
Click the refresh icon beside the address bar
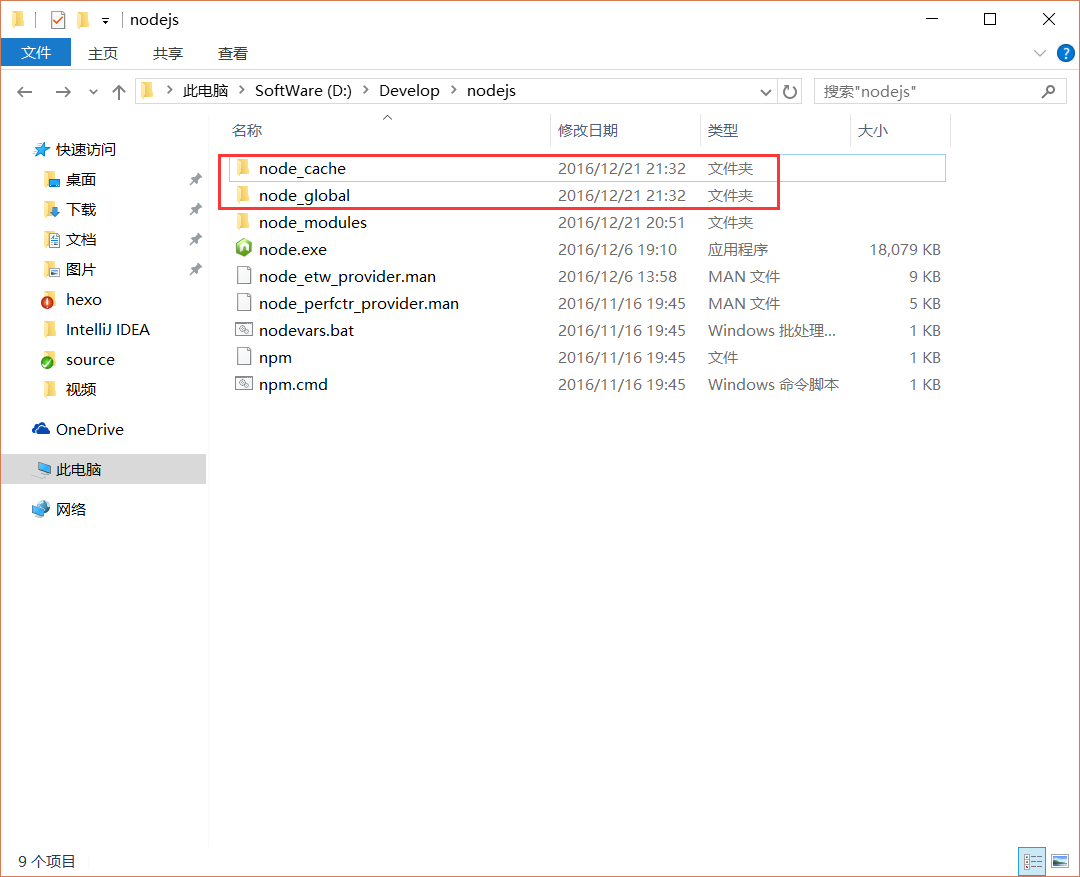(x=789, y=91)
